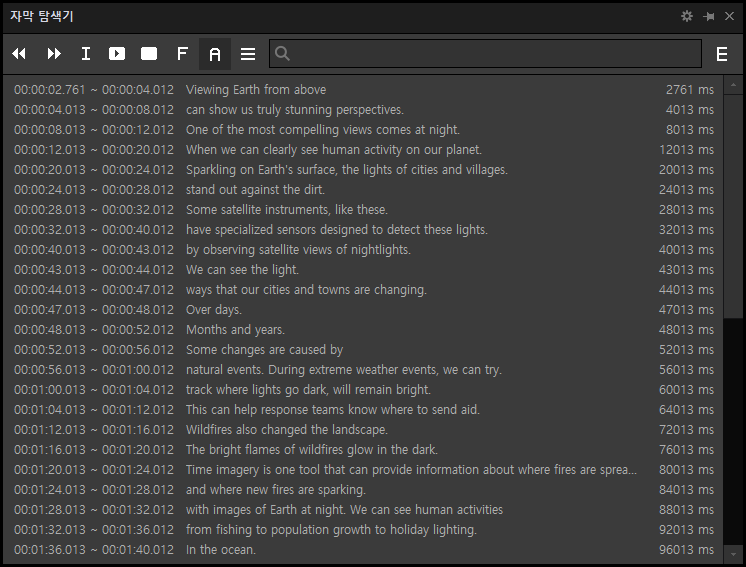The height and width of the screenshot is (567, 746).
Task: Select 'The bright flames of wildfires' line
Action: coord(312,450)
